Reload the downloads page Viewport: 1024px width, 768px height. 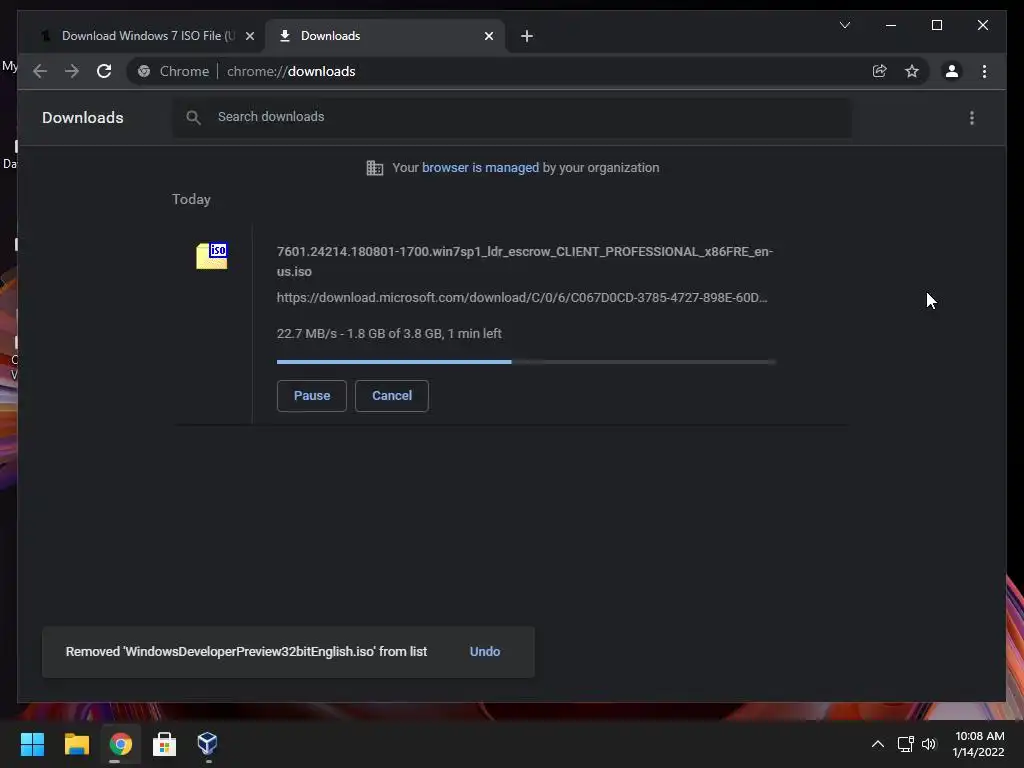click(x=104, y=71)
